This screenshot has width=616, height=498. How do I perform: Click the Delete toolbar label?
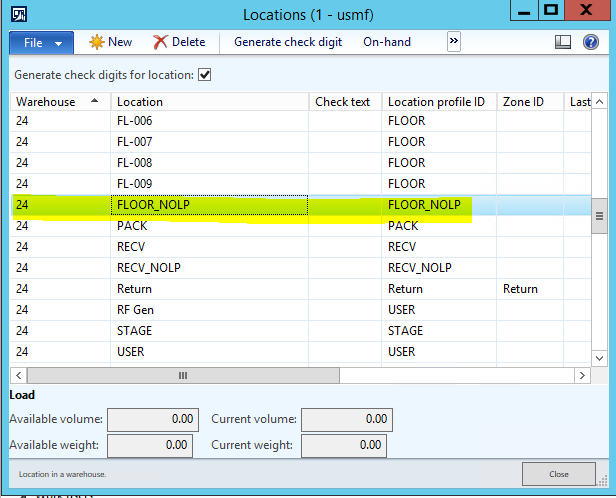189,42
